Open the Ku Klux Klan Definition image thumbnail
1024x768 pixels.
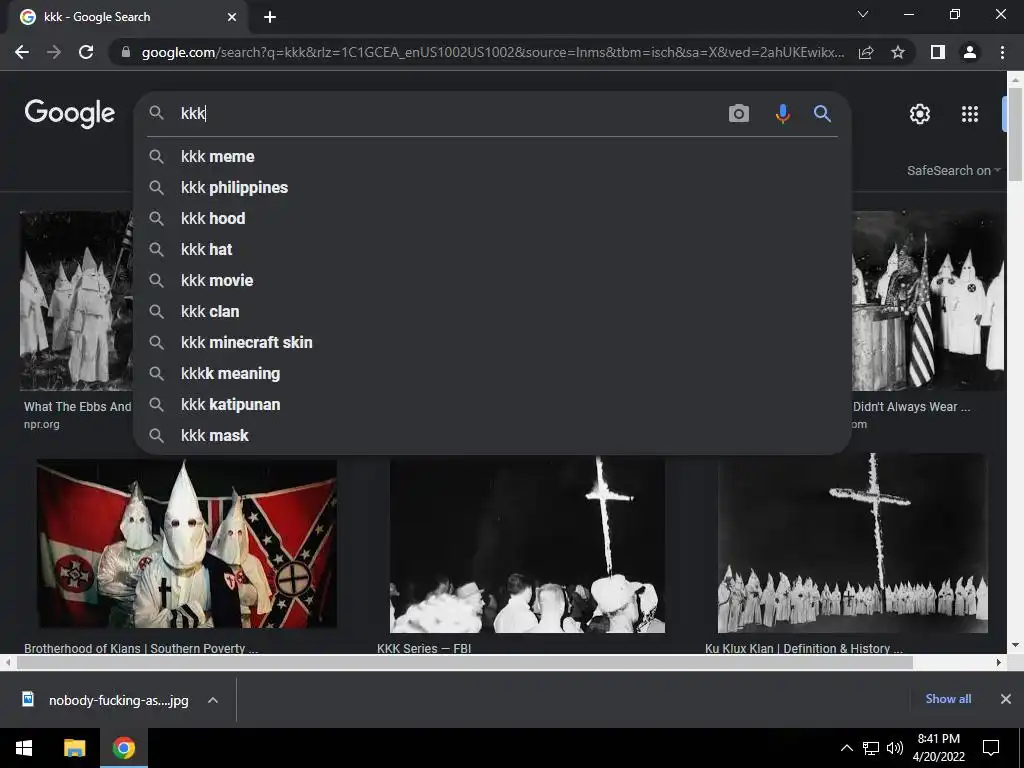click(x=852, y=544)
